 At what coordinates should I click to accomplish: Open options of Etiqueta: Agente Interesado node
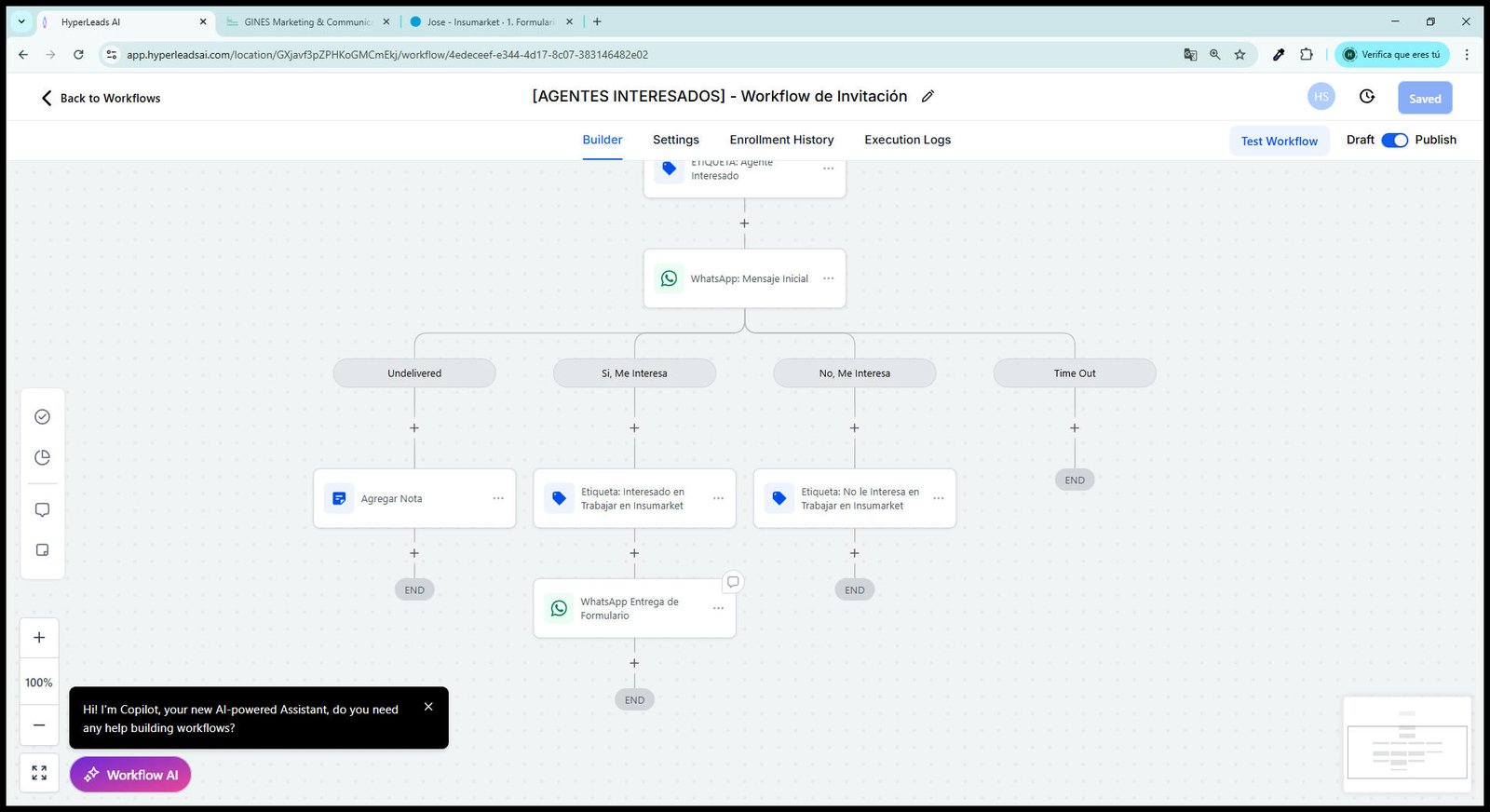click(x=828, y=169)
